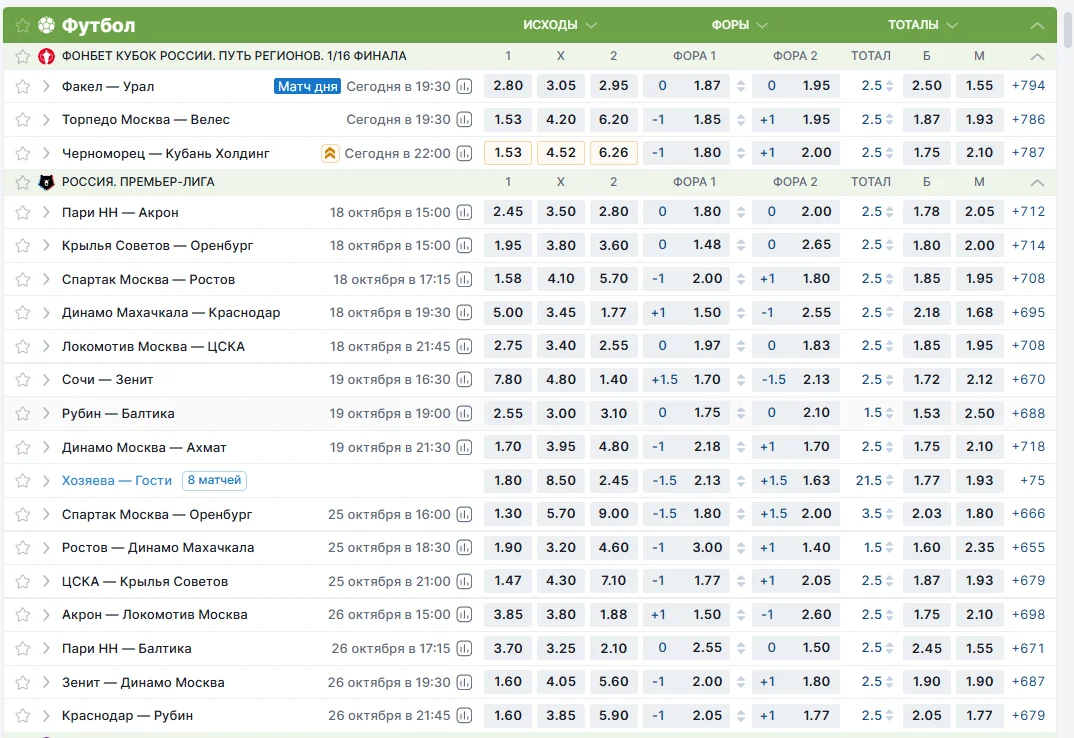Add Торпедо Москва — Велес to favorites
The height and width of the screenshot is (738, 1074).
point(22,120)
